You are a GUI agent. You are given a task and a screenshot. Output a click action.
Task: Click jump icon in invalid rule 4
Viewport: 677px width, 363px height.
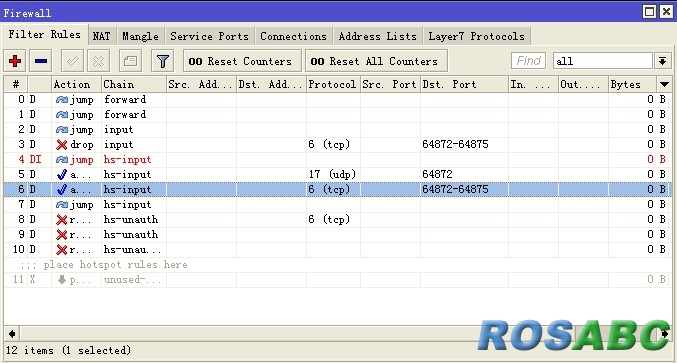tap(62, 160)
